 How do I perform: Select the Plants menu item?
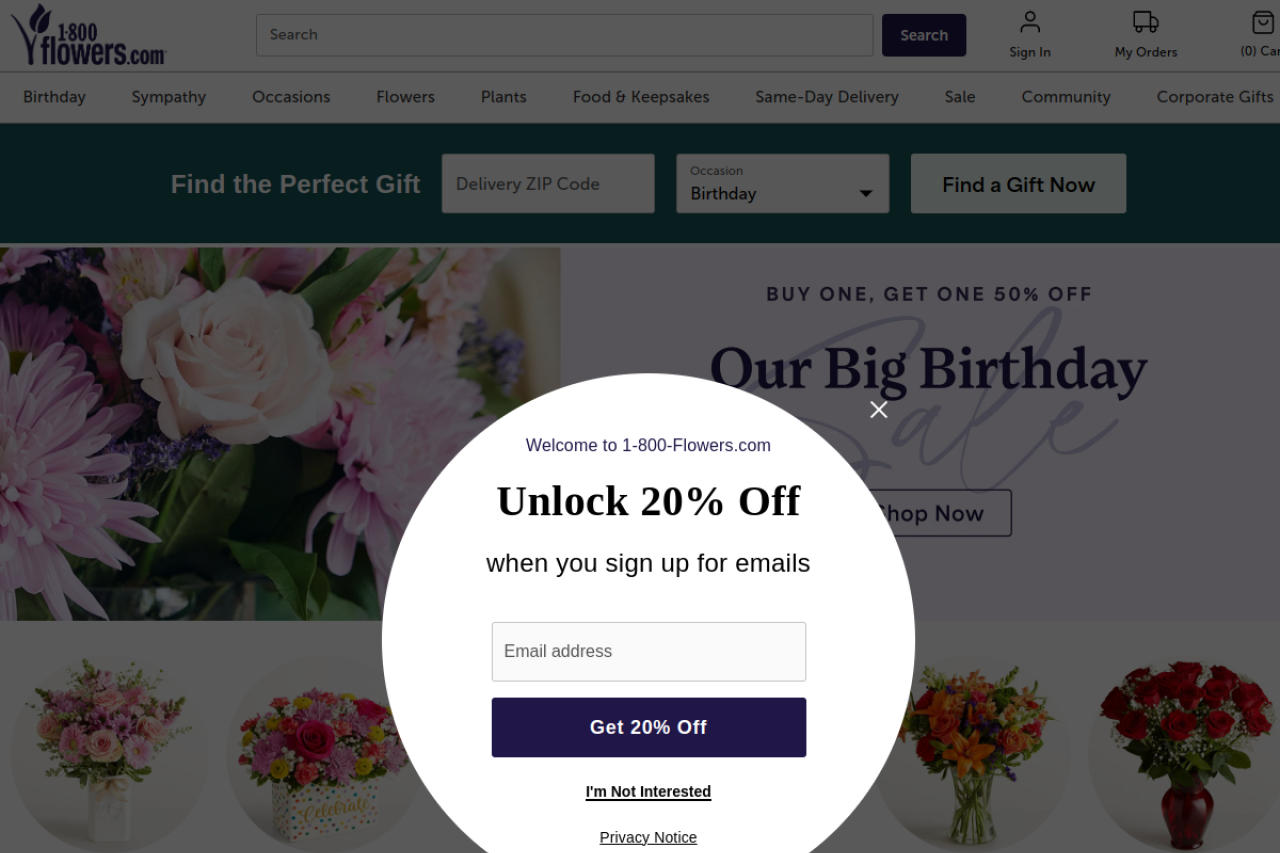click(x=503, y=97)
